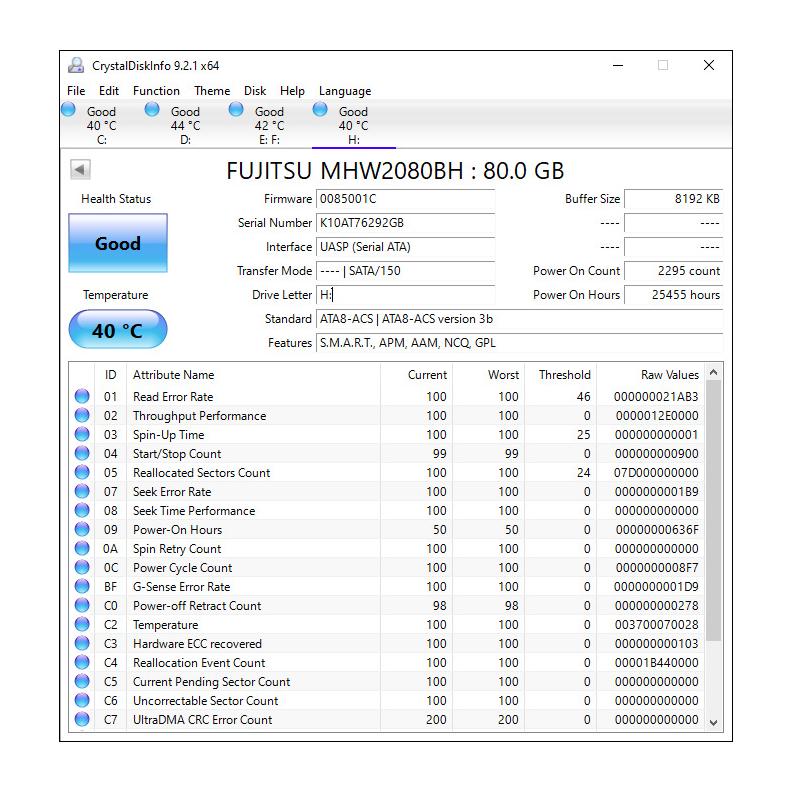Image resolution: width=793 pixels, height=793 pixels.
Task: Click the Good health status button
Action: click(118, 243)
